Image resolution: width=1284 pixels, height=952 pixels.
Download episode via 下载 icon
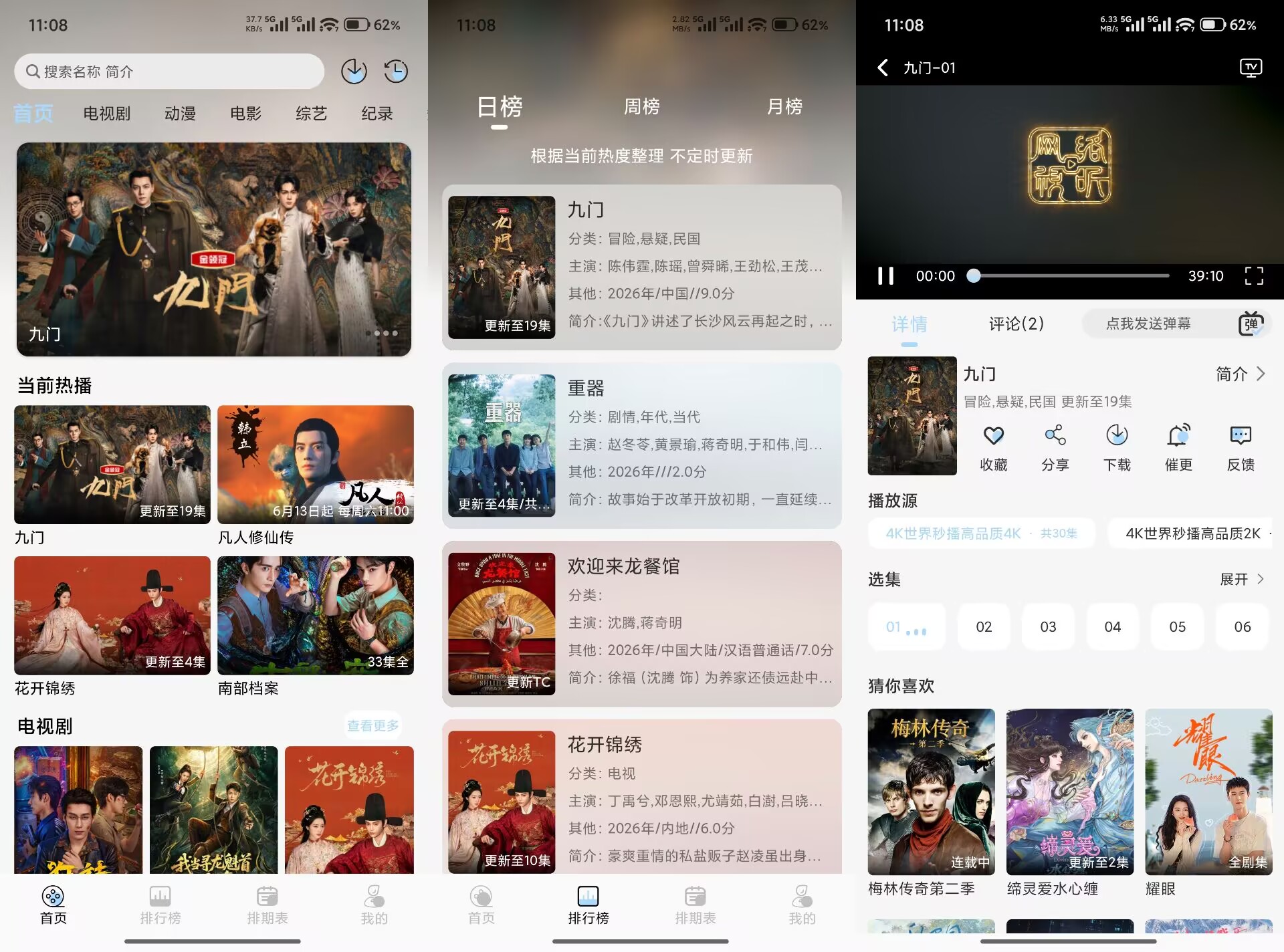click(1117, 435)
